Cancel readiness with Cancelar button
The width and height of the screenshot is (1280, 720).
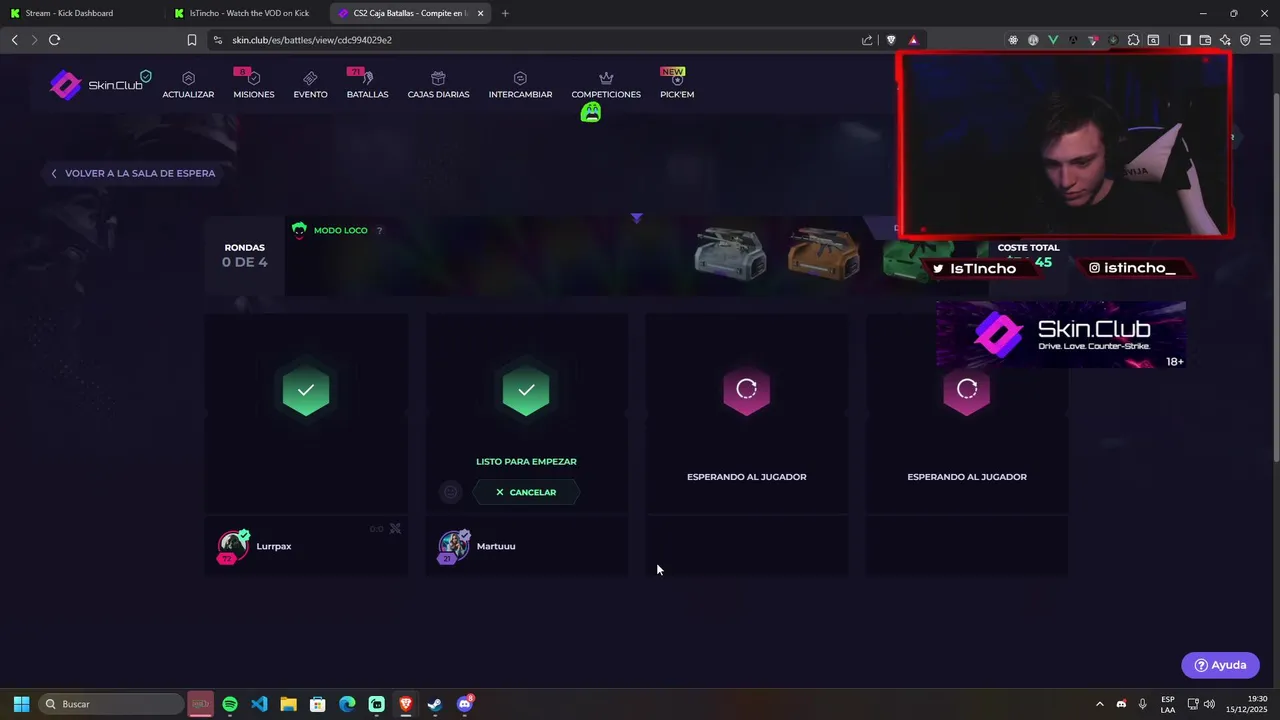point(526,492)
